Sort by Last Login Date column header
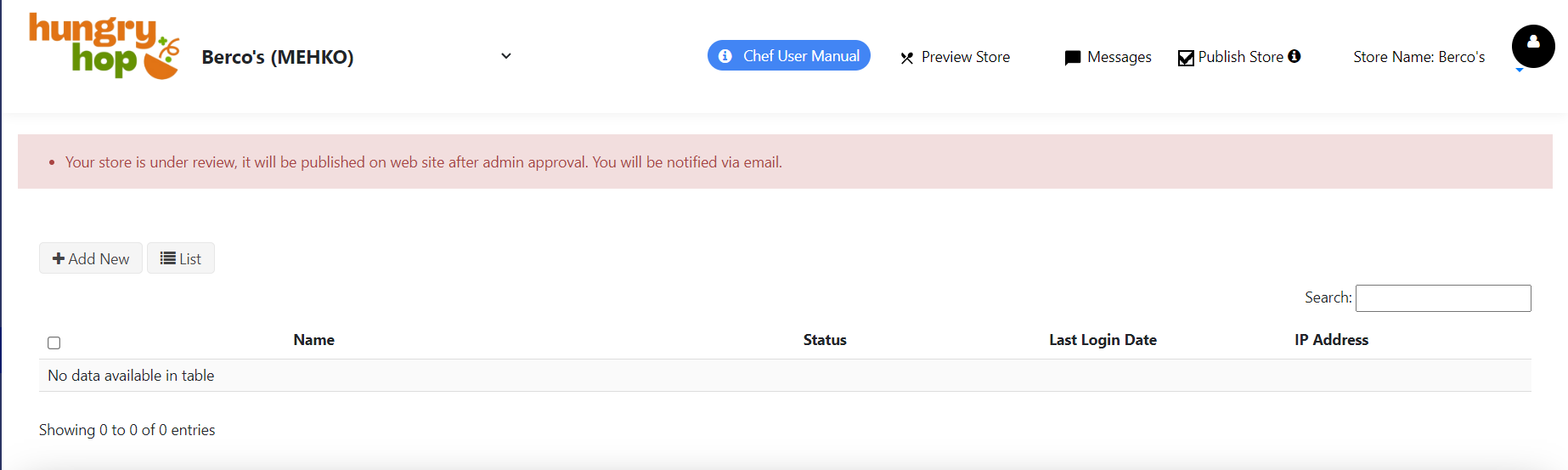Image resolution: width=1568 pixels, height=470 pixels. pos(1103,340)
